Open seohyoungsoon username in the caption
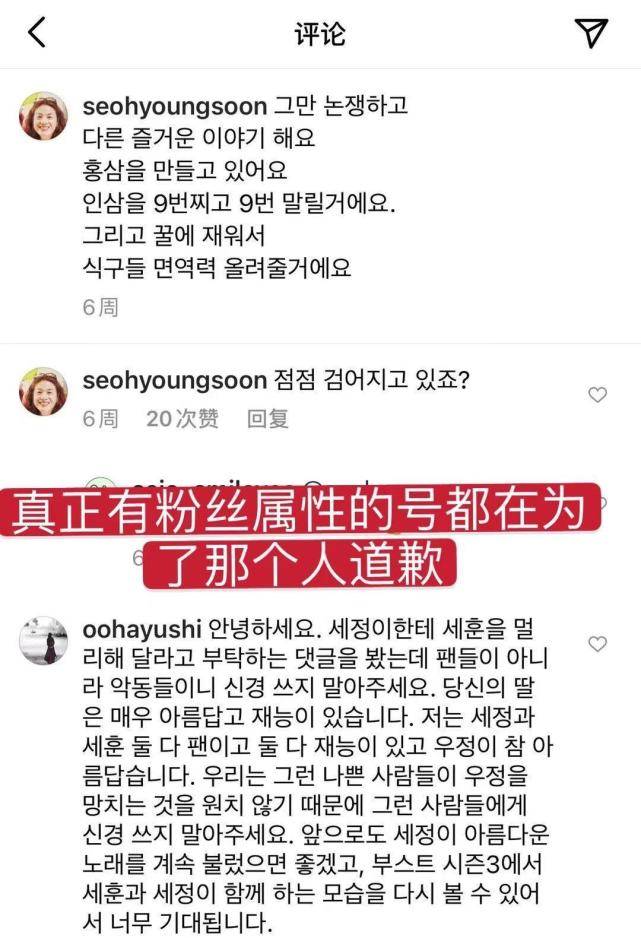641x938 pixels. click(x=175, y=107)
